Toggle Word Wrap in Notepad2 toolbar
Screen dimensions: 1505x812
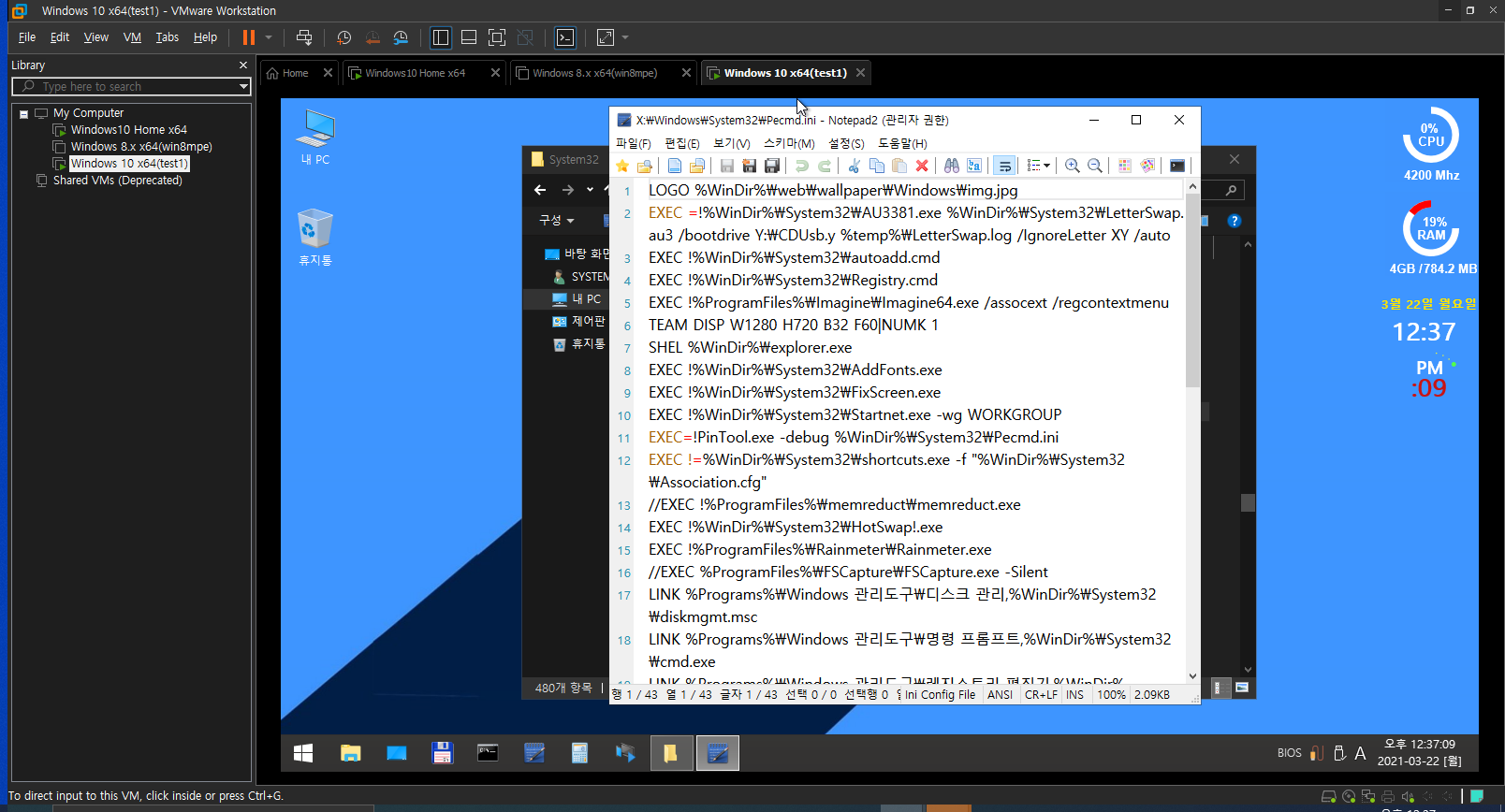[x=1004, y=166]
